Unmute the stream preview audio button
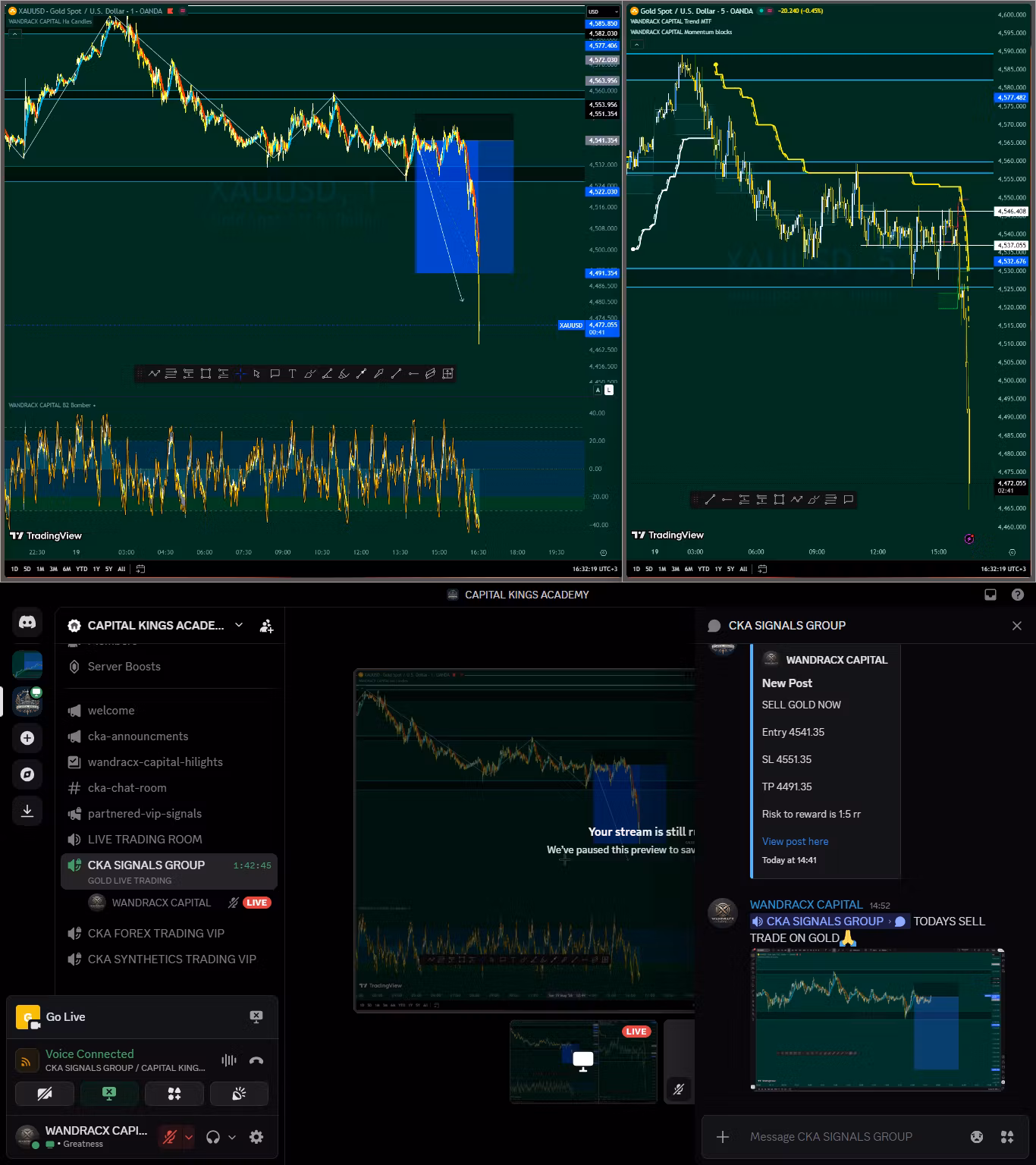This screenshot has width=1036, height=1165. click(679, 1089)
